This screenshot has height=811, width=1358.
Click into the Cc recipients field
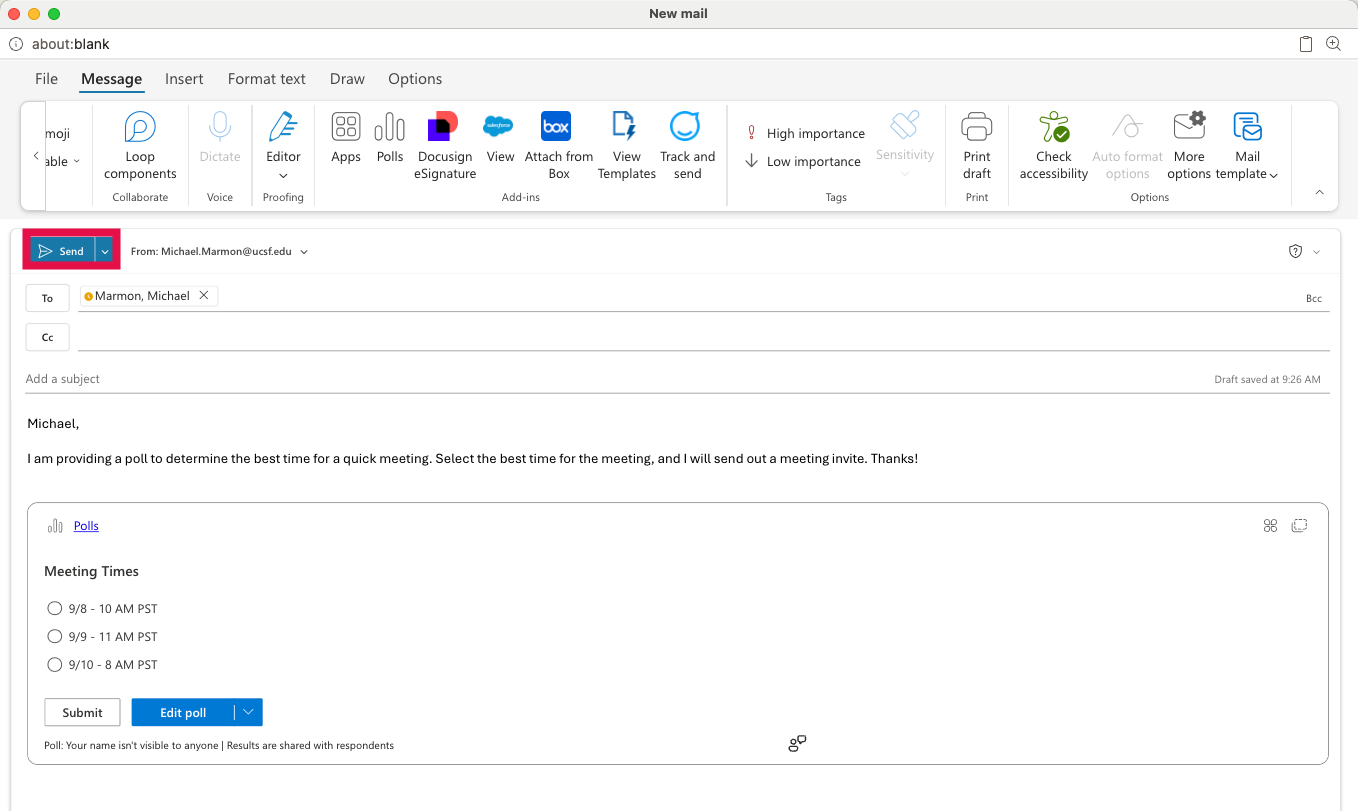coord(703,337)
